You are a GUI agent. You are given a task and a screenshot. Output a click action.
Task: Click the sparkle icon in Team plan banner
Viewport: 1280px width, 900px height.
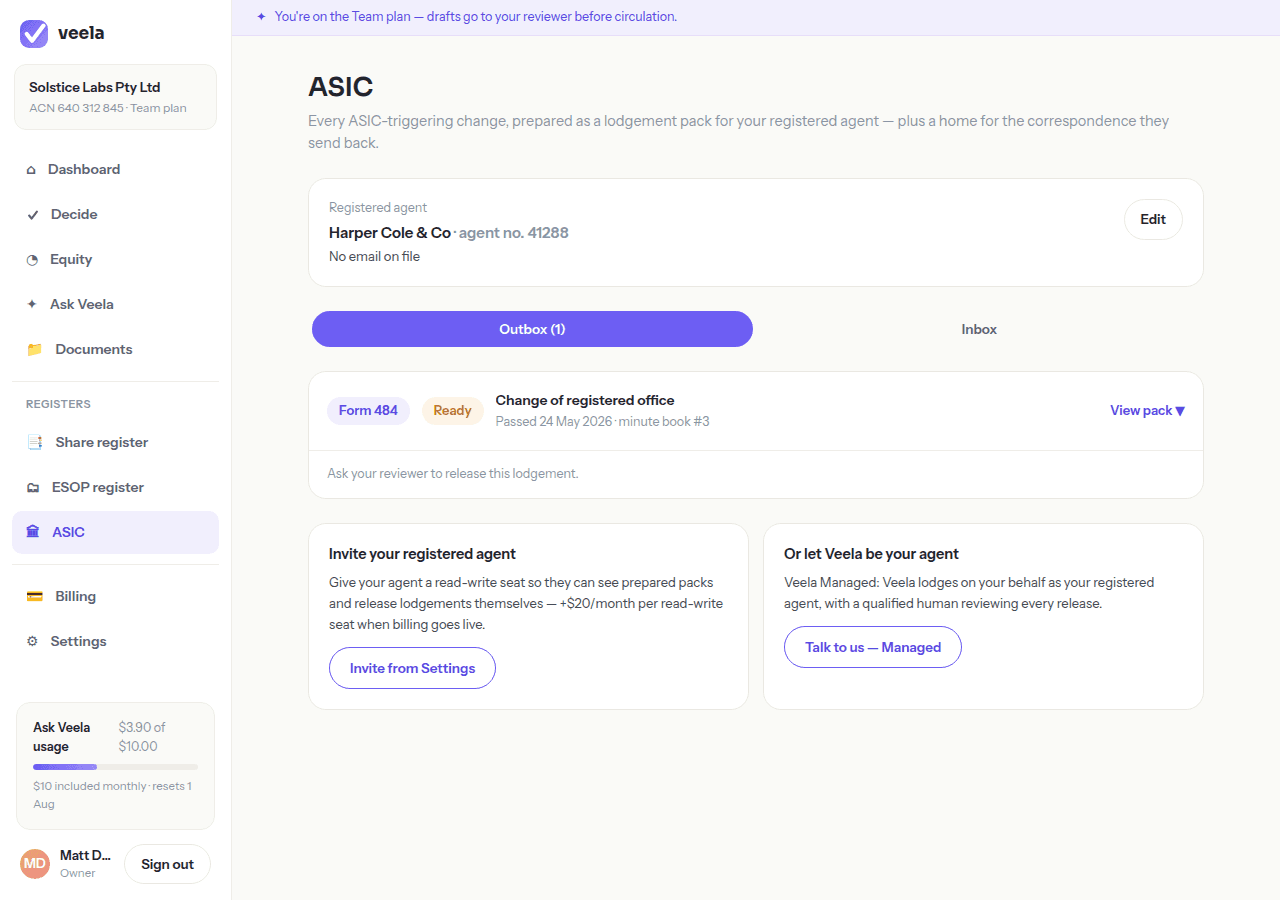[261, 17]
